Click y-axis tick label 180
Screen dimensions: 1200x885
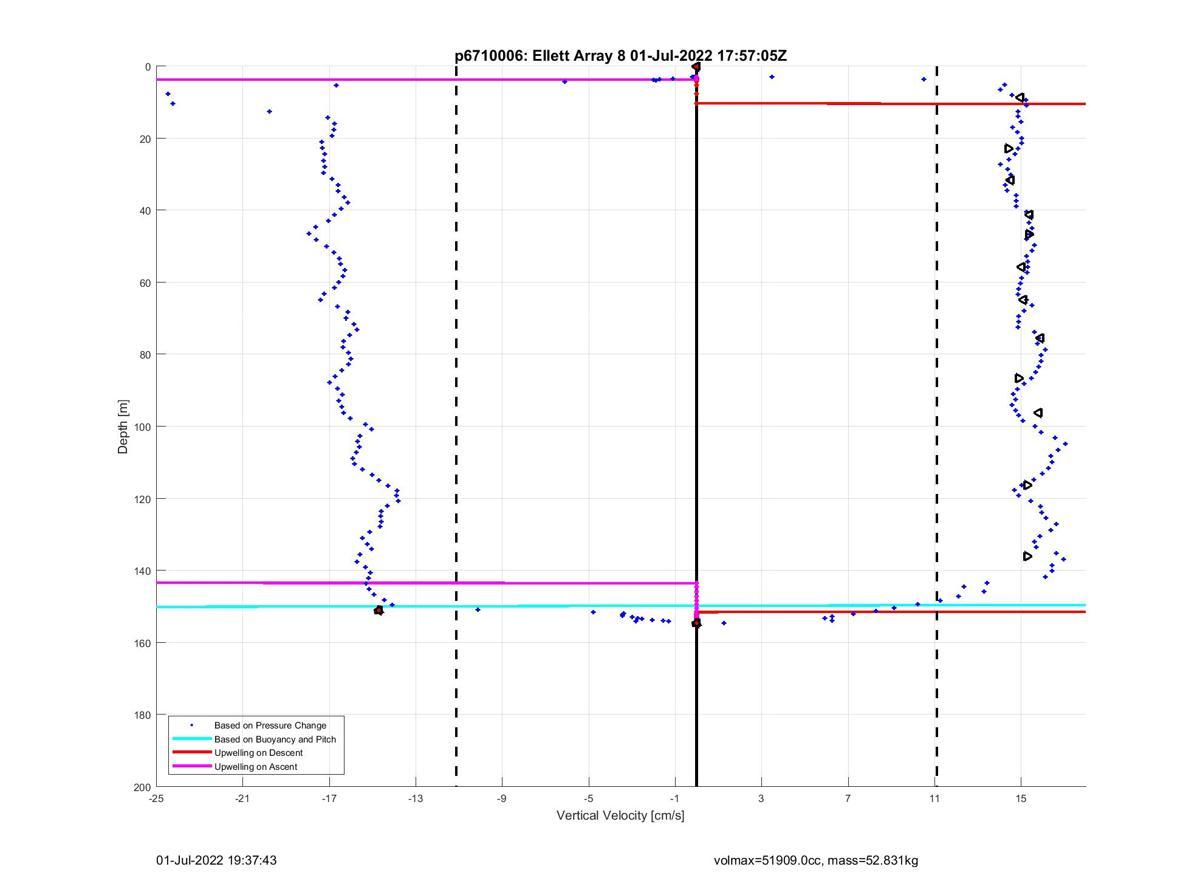[x=142, y=715]
